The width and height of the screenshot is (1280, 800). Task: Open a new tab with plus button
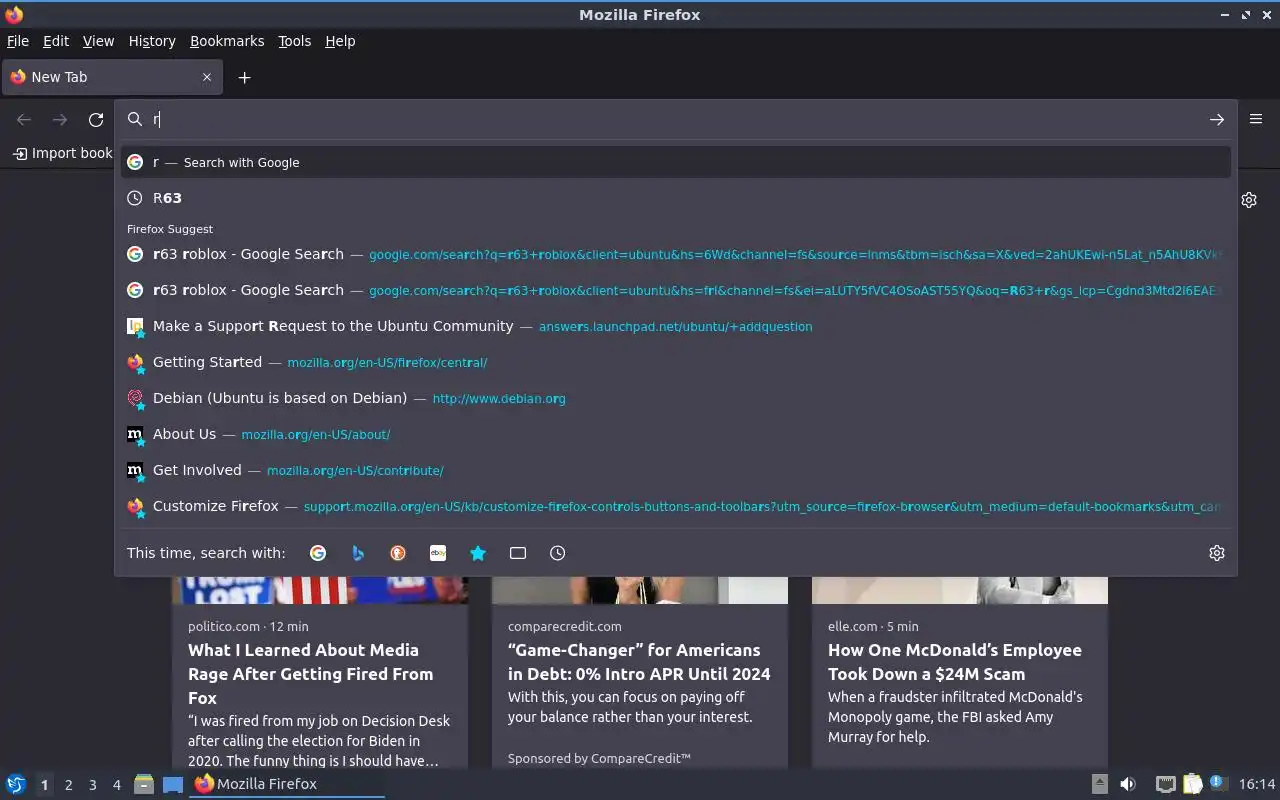[x=244, y=77]
